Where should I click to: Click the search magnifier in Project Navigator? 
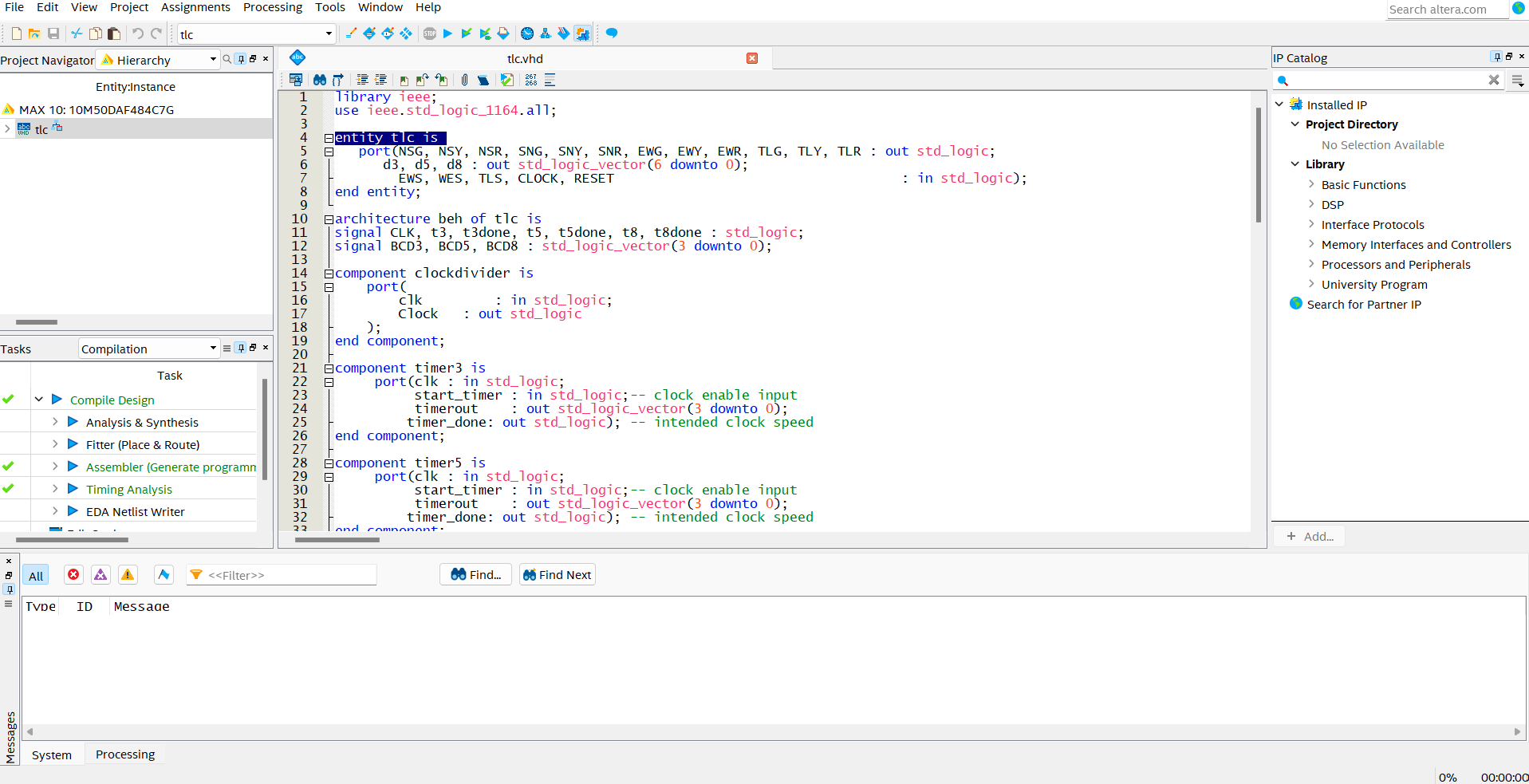point(227,59)
